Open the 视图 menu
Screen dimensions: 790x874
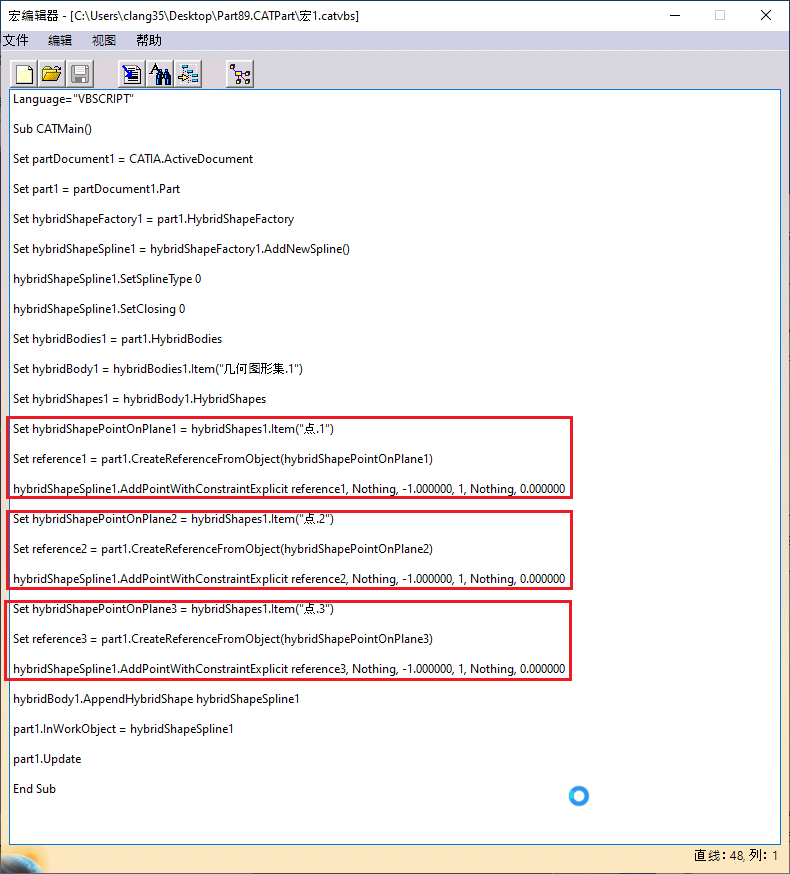pyautogui.click(x=104, y=40)
